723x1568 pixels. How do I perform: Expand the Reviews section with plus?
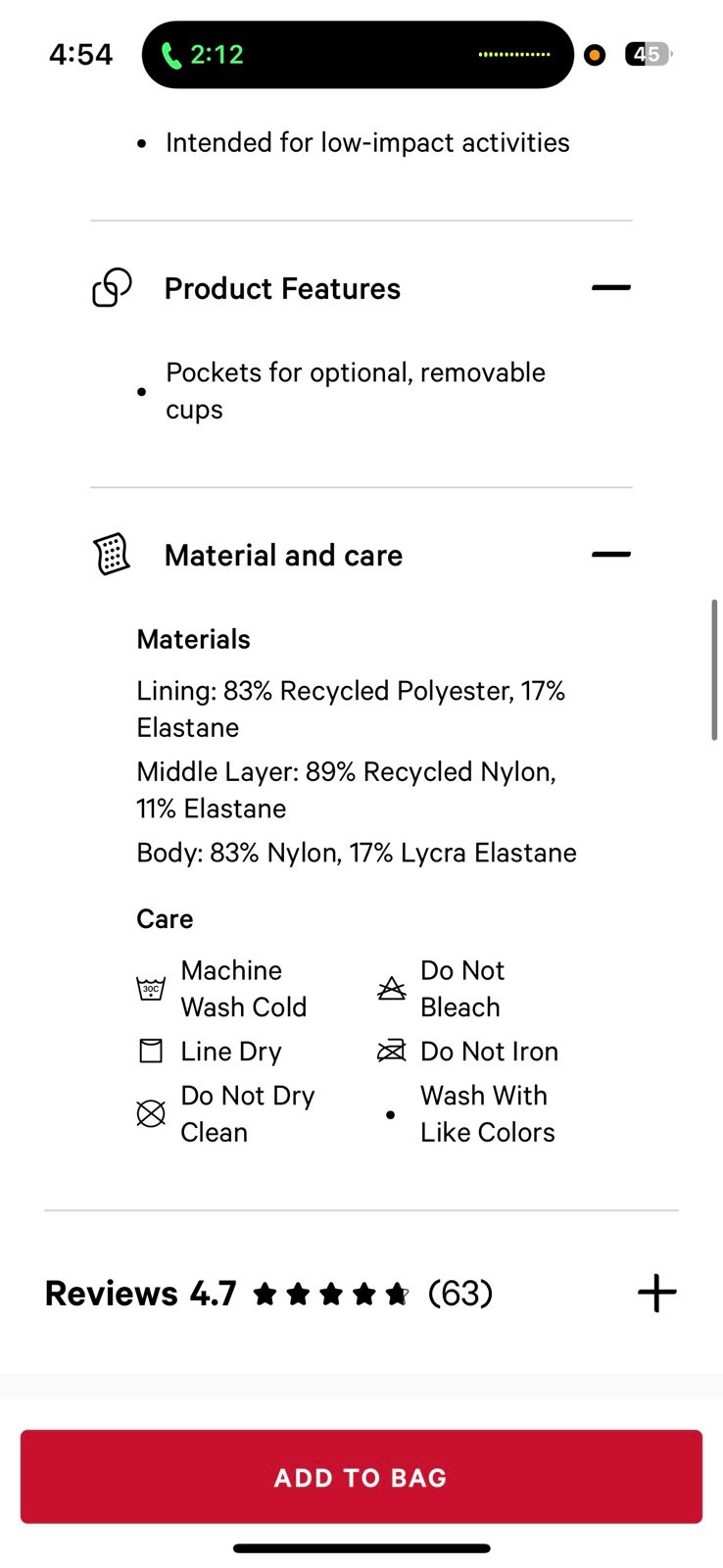point(656,1294)
